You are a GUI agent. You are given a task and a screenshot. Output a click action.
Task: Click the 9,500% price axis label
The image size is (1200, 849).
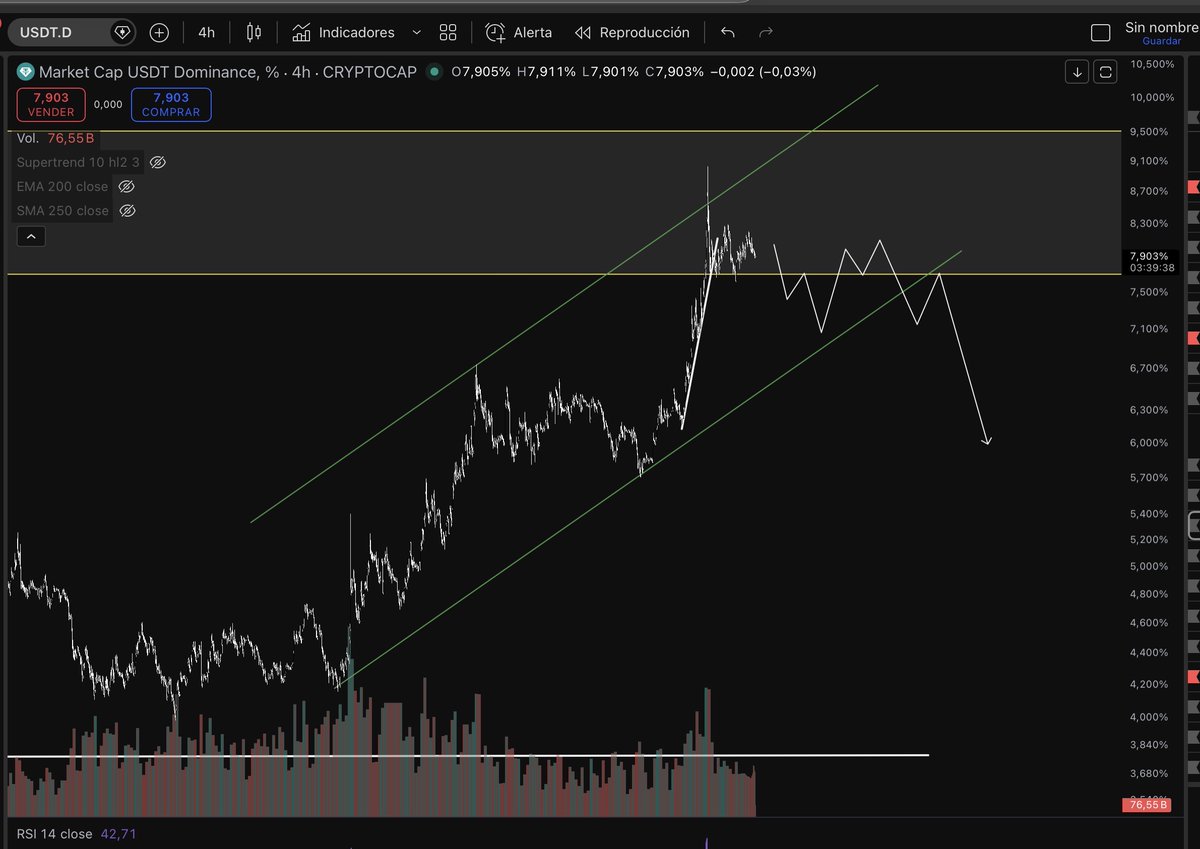(x=1150, y=131)
